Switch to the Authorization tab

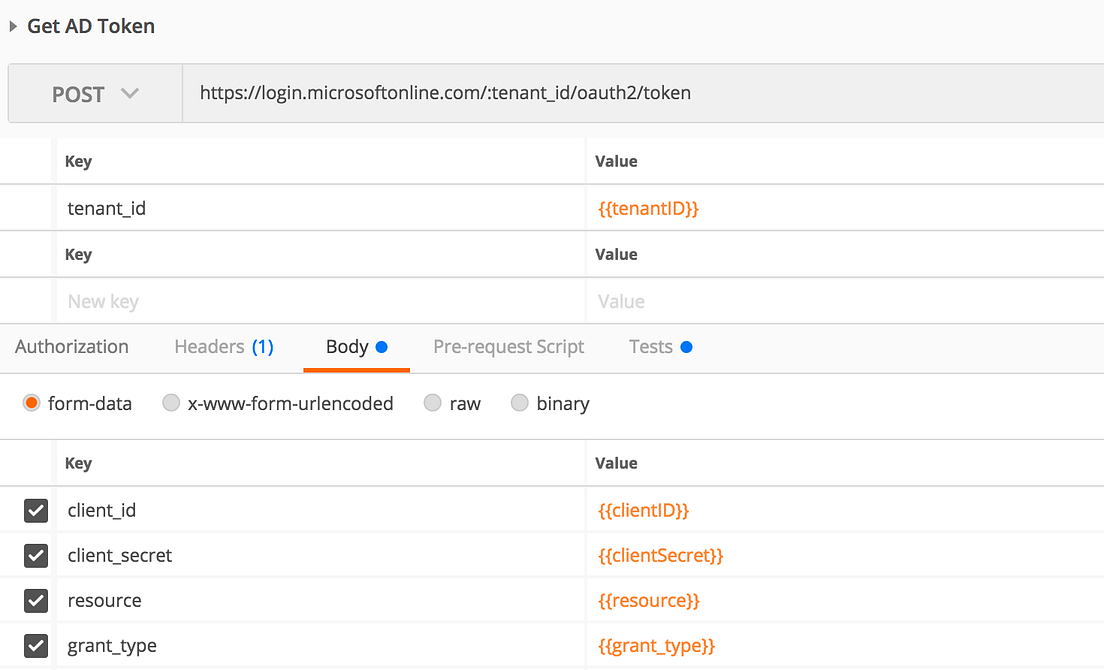[x=72, y=347]
